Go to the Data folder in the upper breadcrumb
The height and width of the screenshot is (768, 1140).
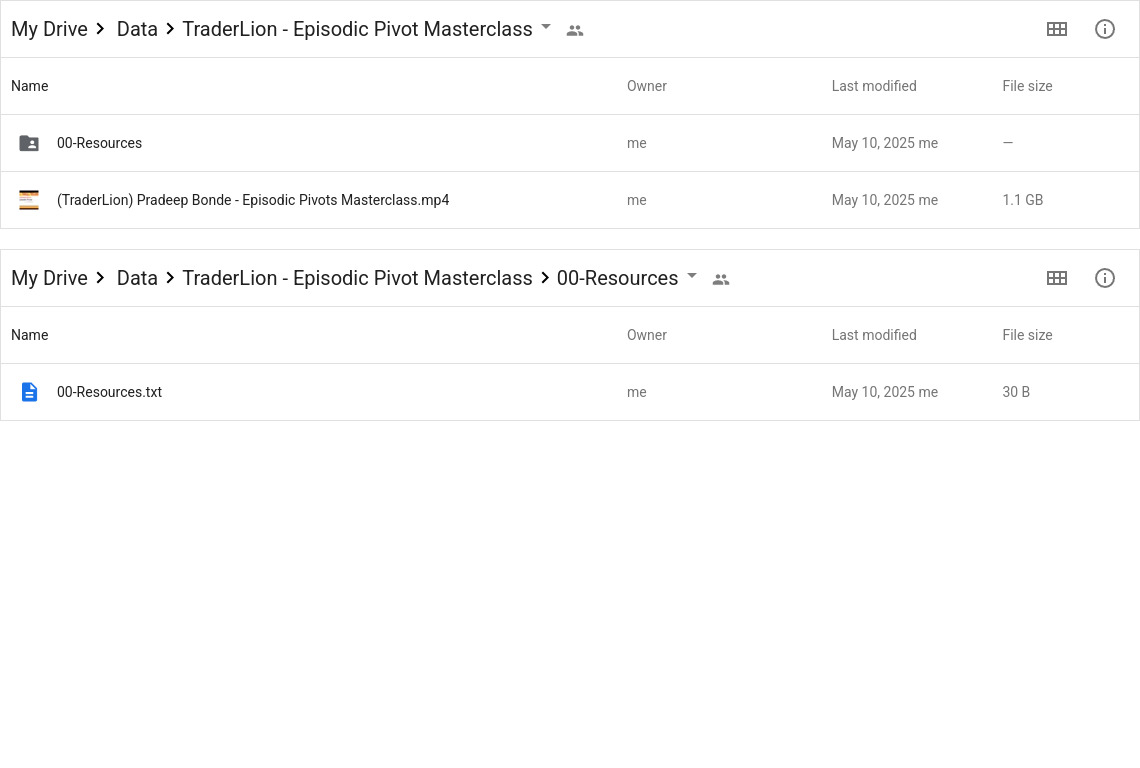(137, 29)
